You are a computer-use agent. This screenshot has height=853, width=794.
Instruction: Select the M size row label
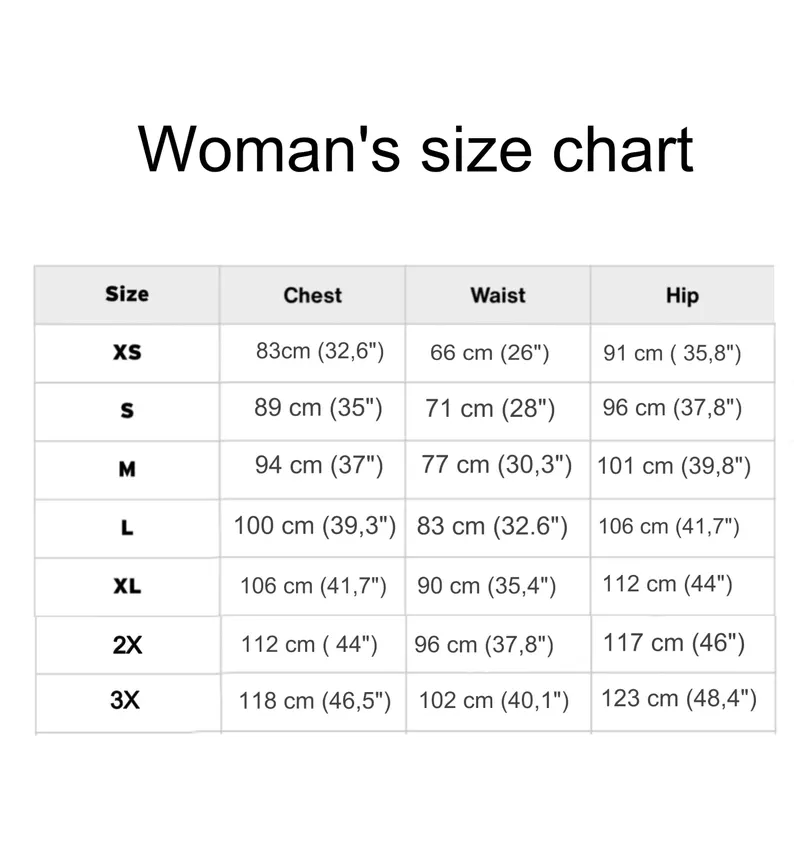coord(127,469)
